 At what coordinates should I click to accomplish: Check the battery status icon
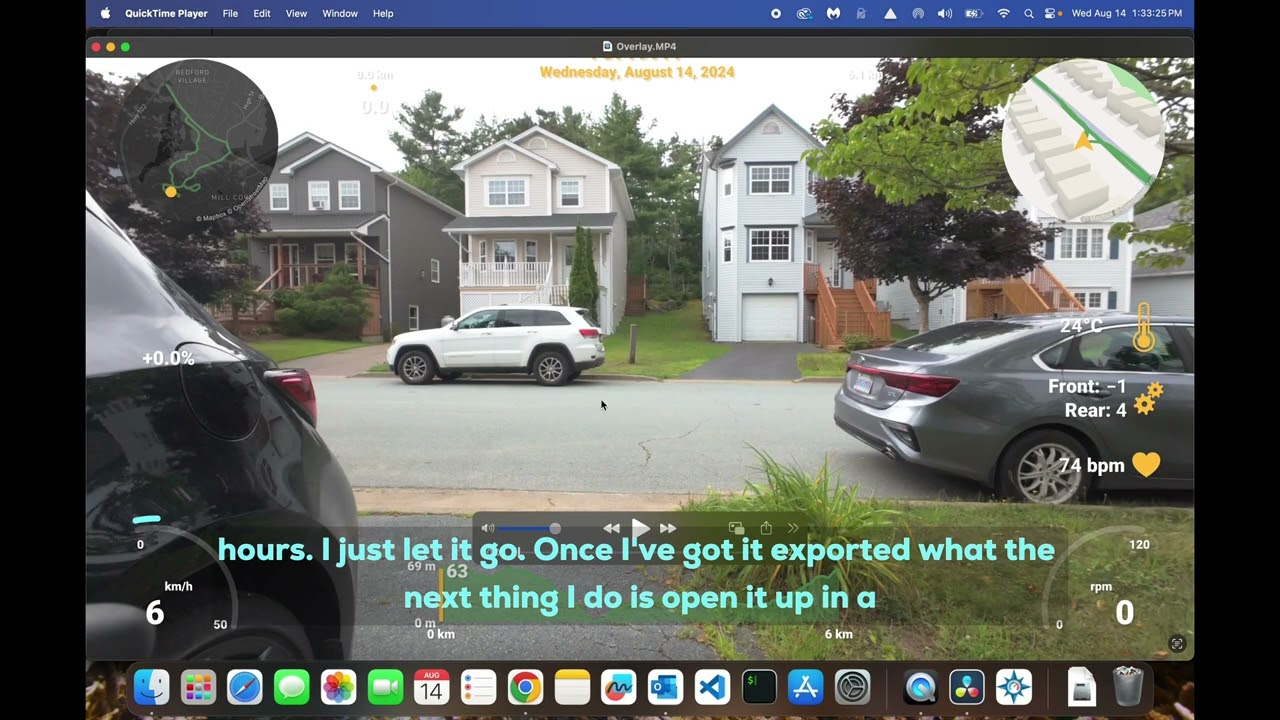tap(973, 13)
